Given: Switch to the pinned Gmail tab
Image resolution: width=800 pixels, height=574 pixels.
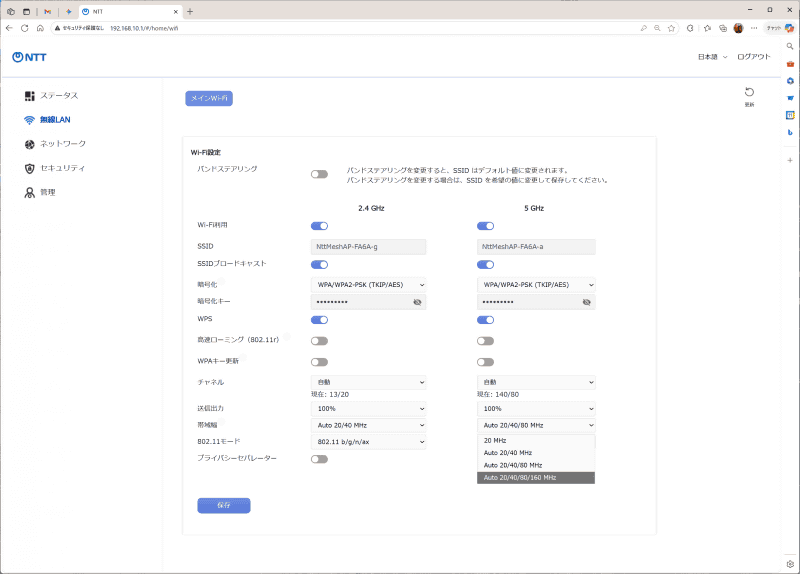Looking at the screenshot, I should pos(47,11).
